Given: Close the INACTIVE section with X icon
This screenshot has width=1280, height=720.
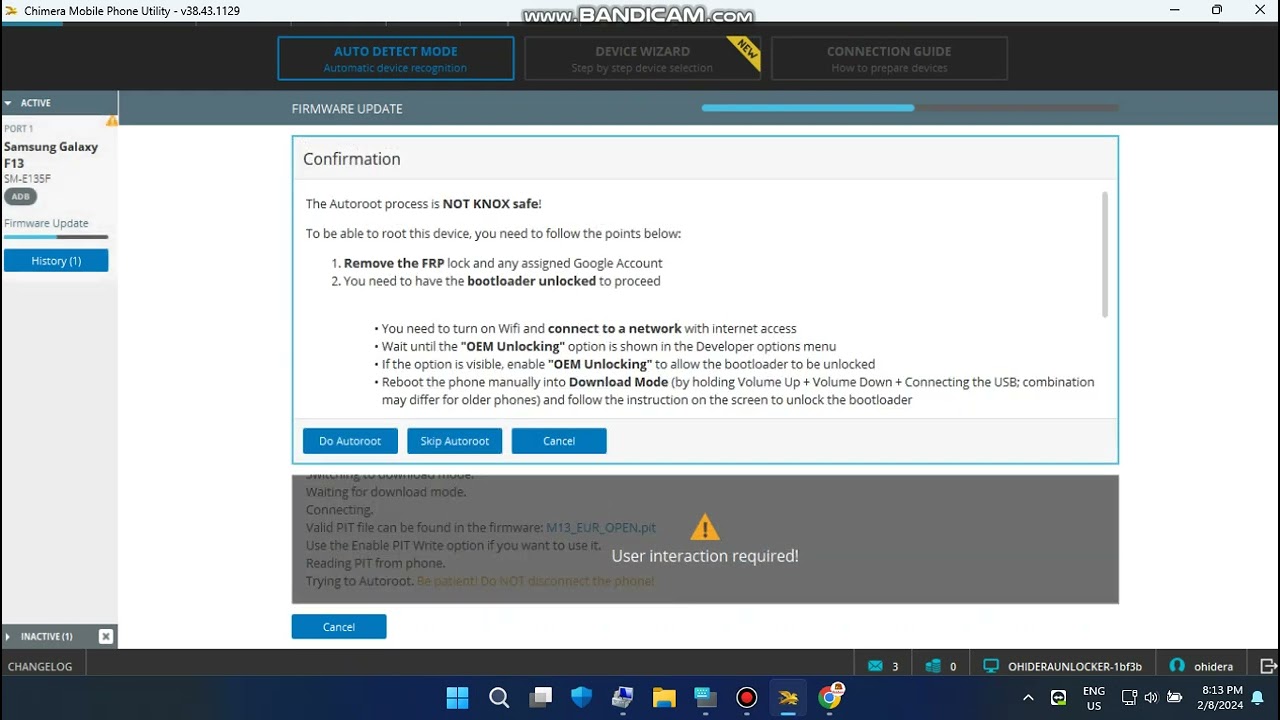Looking at the screenshot, I should 106,636.
